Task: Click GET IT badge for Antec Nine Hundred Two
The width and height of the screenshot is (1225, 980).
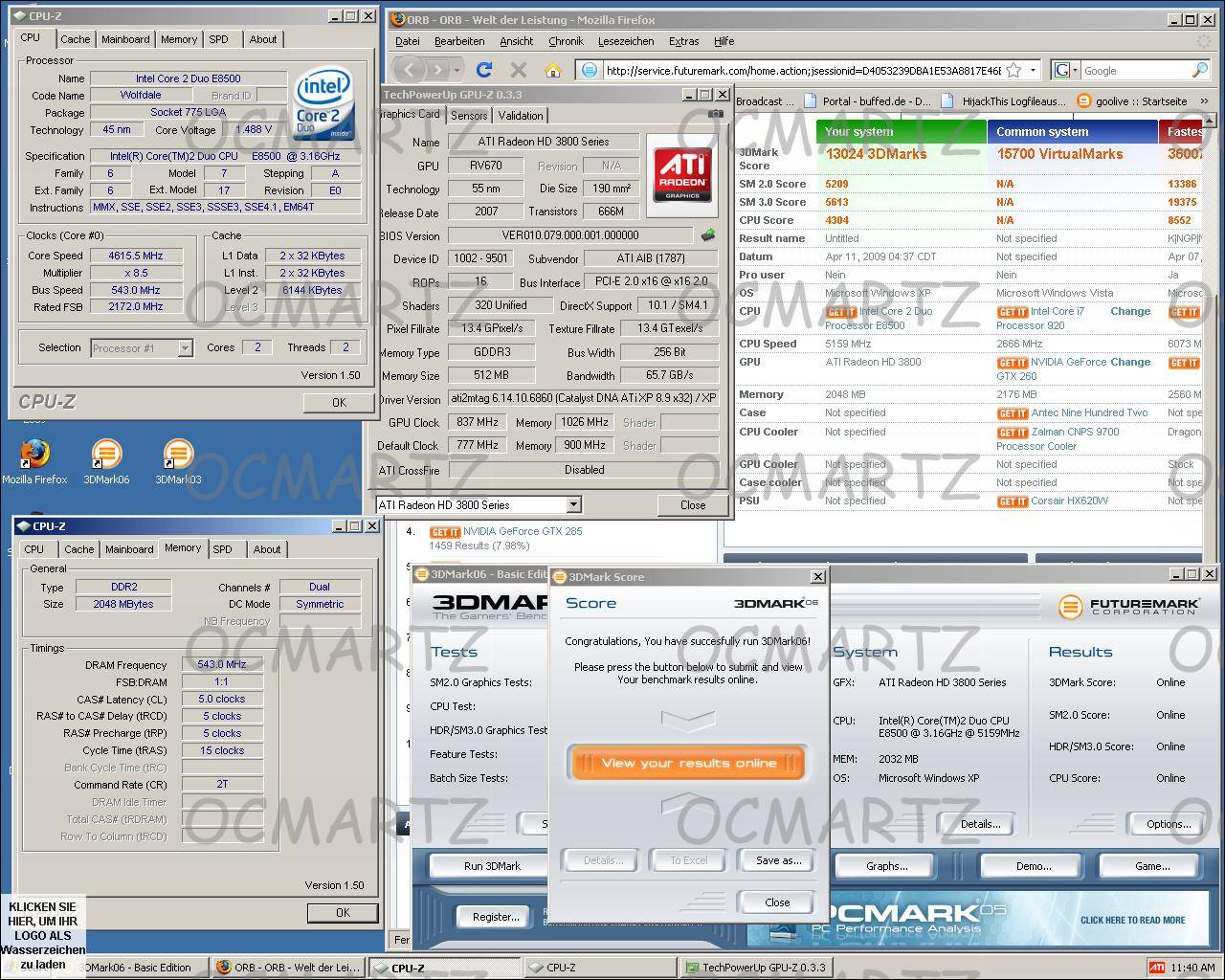Action: coord(1012,413)
